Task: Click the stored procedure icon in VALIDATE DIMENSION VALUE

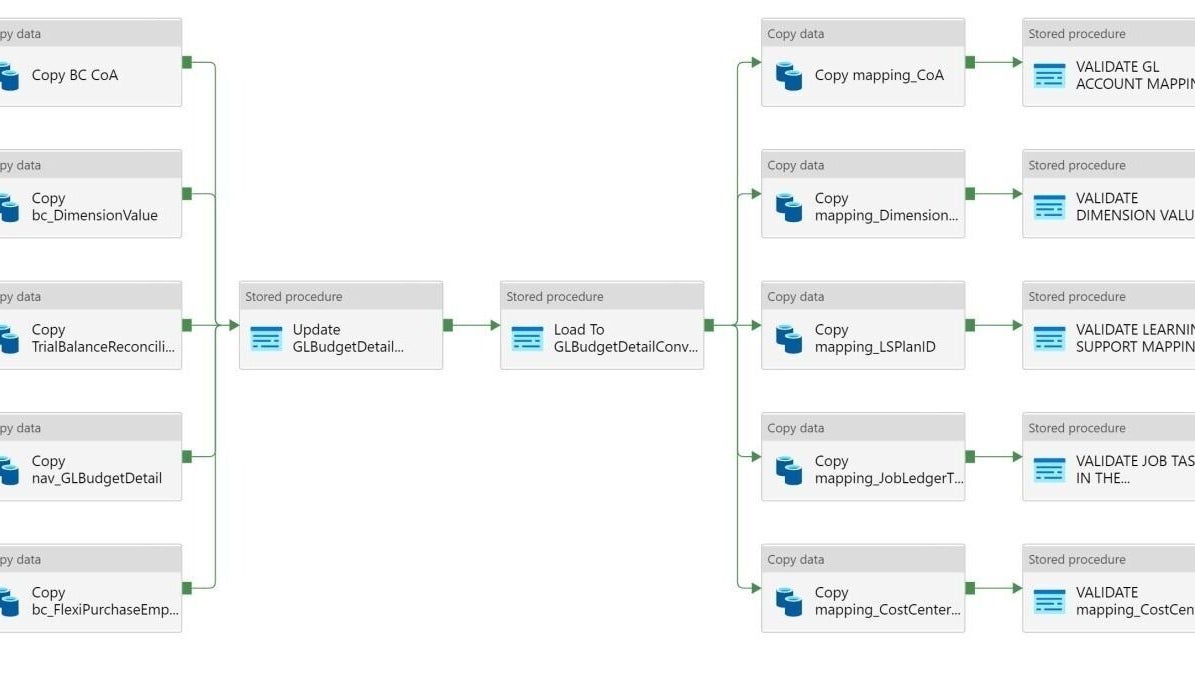Action: (1049, 207)
